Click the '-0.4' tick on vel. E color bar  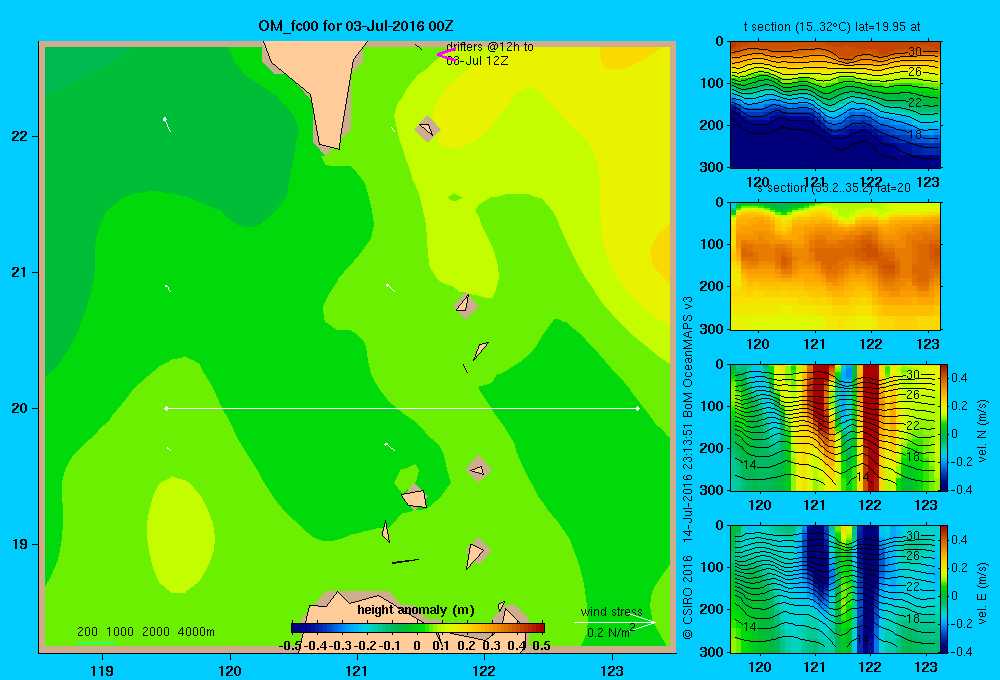point(961,651)
